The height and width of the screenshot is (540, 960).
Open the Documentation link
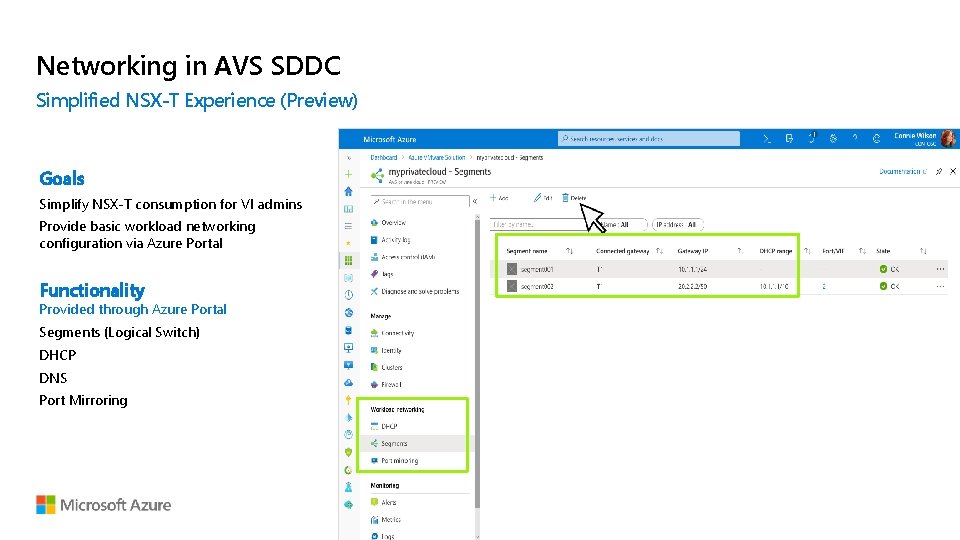(903, 172)
